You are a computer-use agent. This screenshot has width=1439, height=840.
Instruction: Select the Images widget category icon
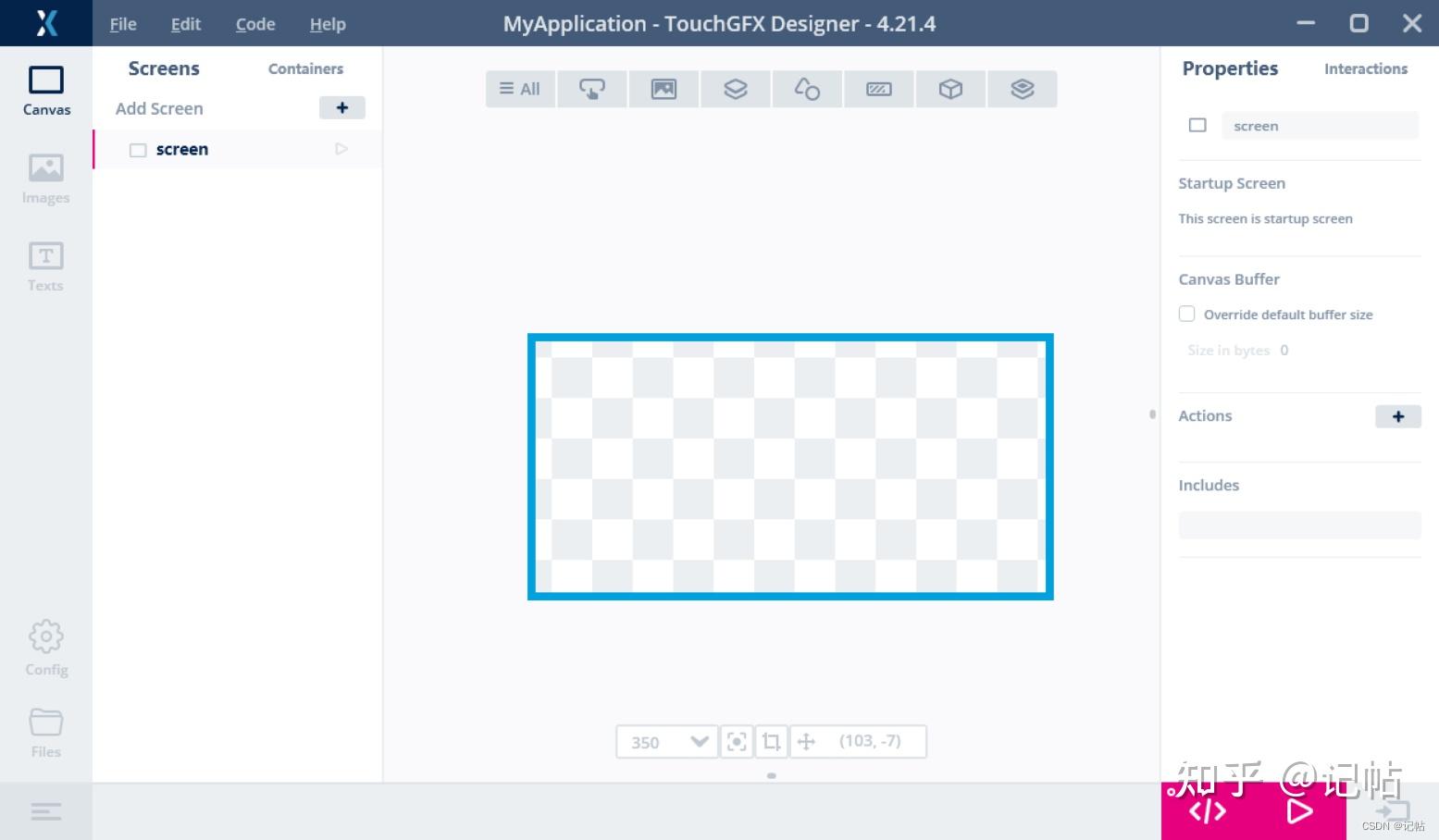[x=664, y=89]
